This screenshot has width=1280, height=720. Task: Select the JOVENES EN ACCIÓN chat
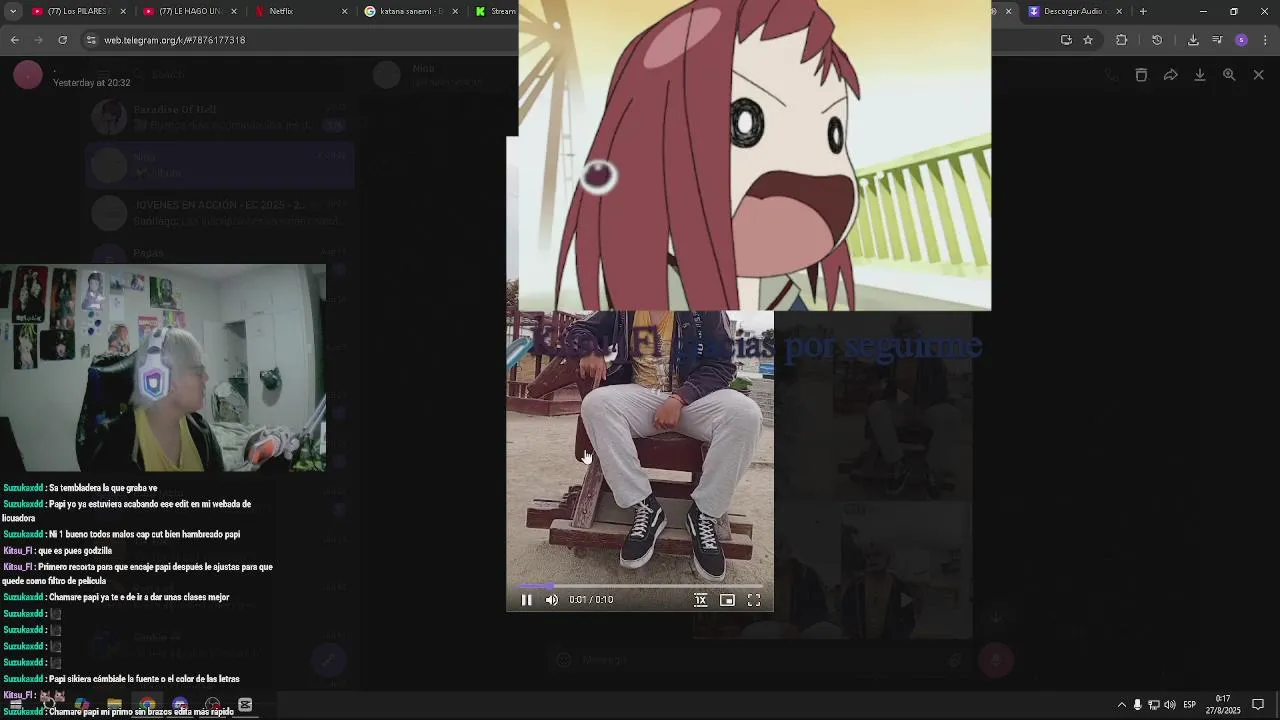219,212
